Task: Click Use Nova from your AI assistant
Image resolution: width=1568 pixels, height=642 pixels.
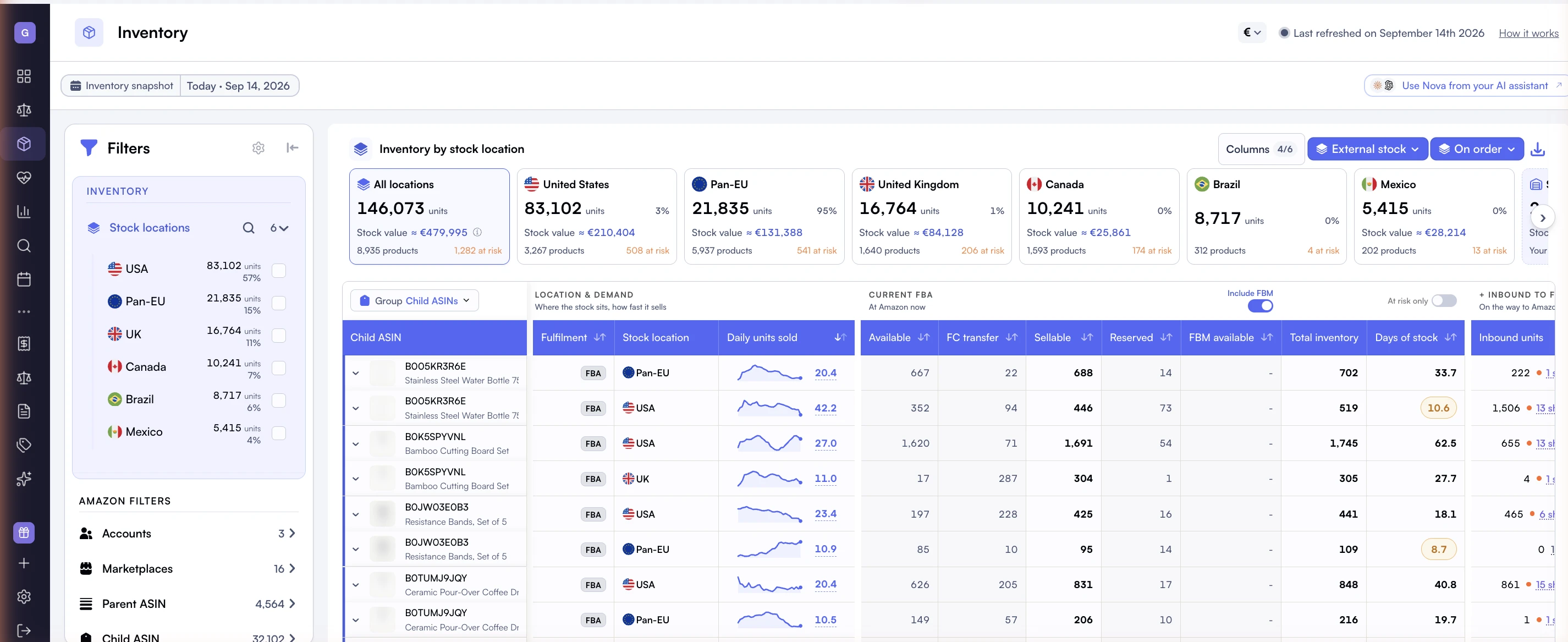Action: [x=1466, y=86]
